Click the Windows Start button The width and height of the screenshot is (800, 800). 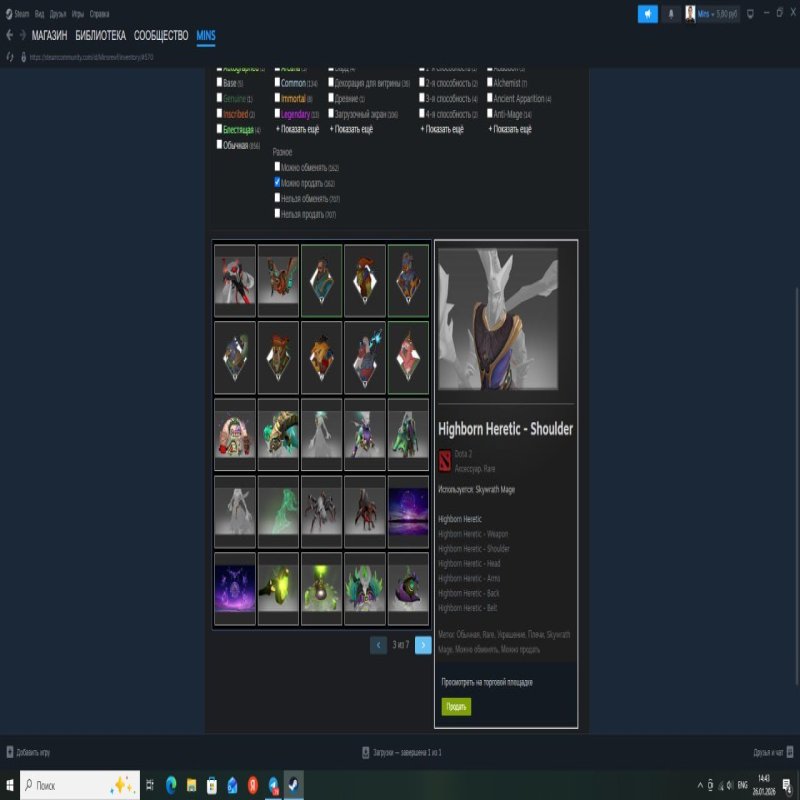click(x=9, y=785)
